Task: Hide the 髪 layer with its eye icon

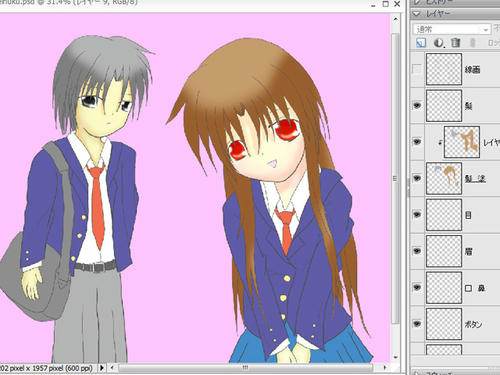Action: (417, 106)
